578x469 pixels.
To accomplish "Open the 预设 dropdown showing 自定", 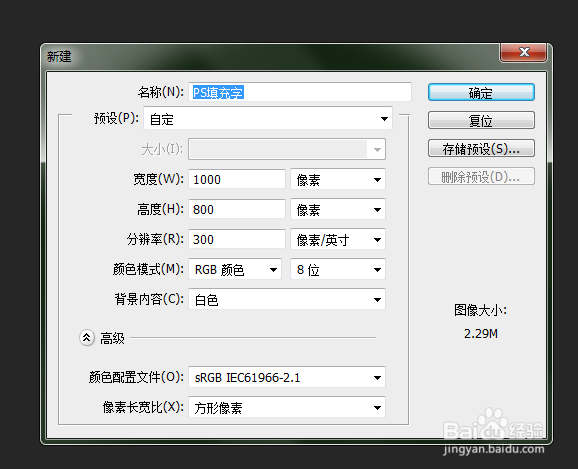I will pyautogui.click(x=268, y=119).
